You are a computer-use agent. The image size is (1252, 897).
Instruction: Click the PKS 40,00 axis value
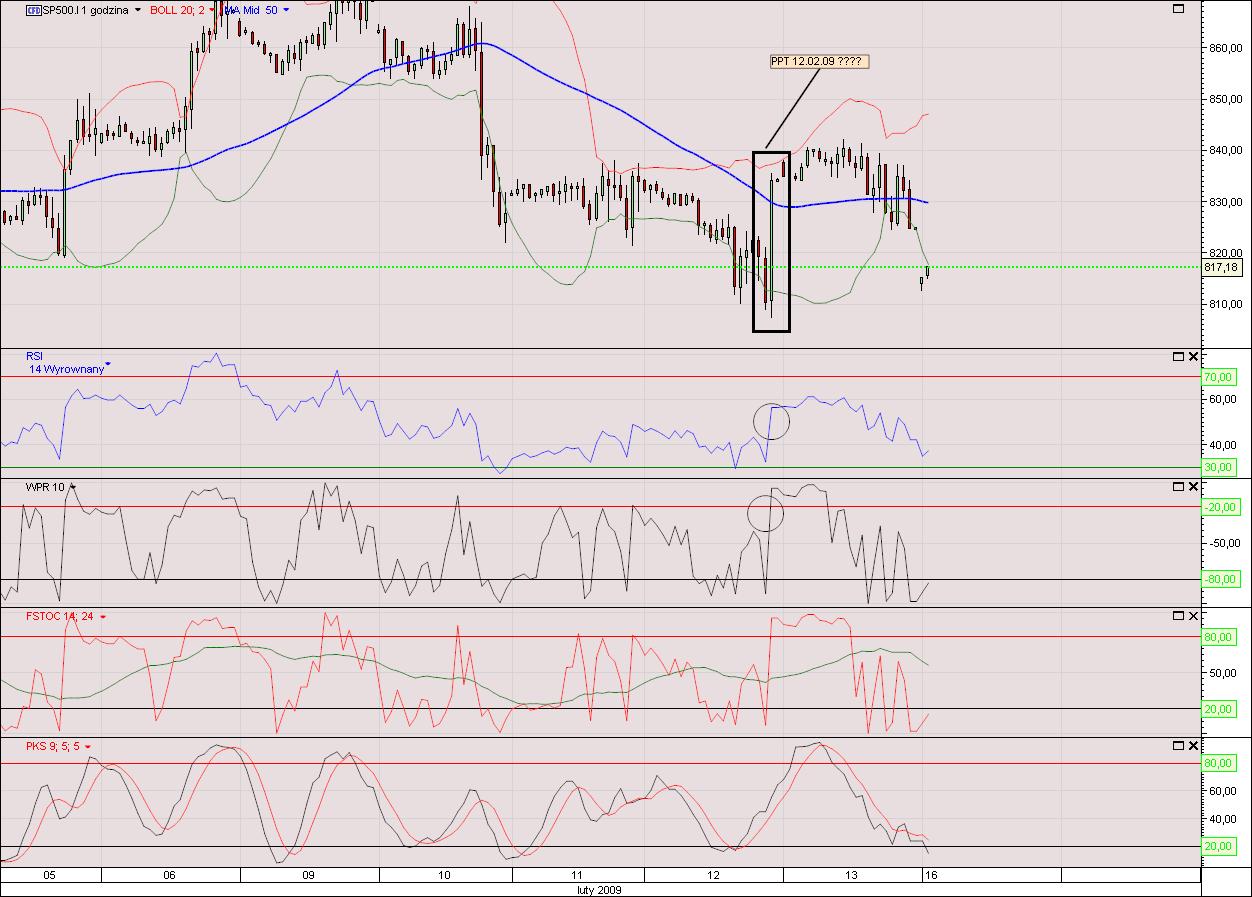(x=1221, y=819)
